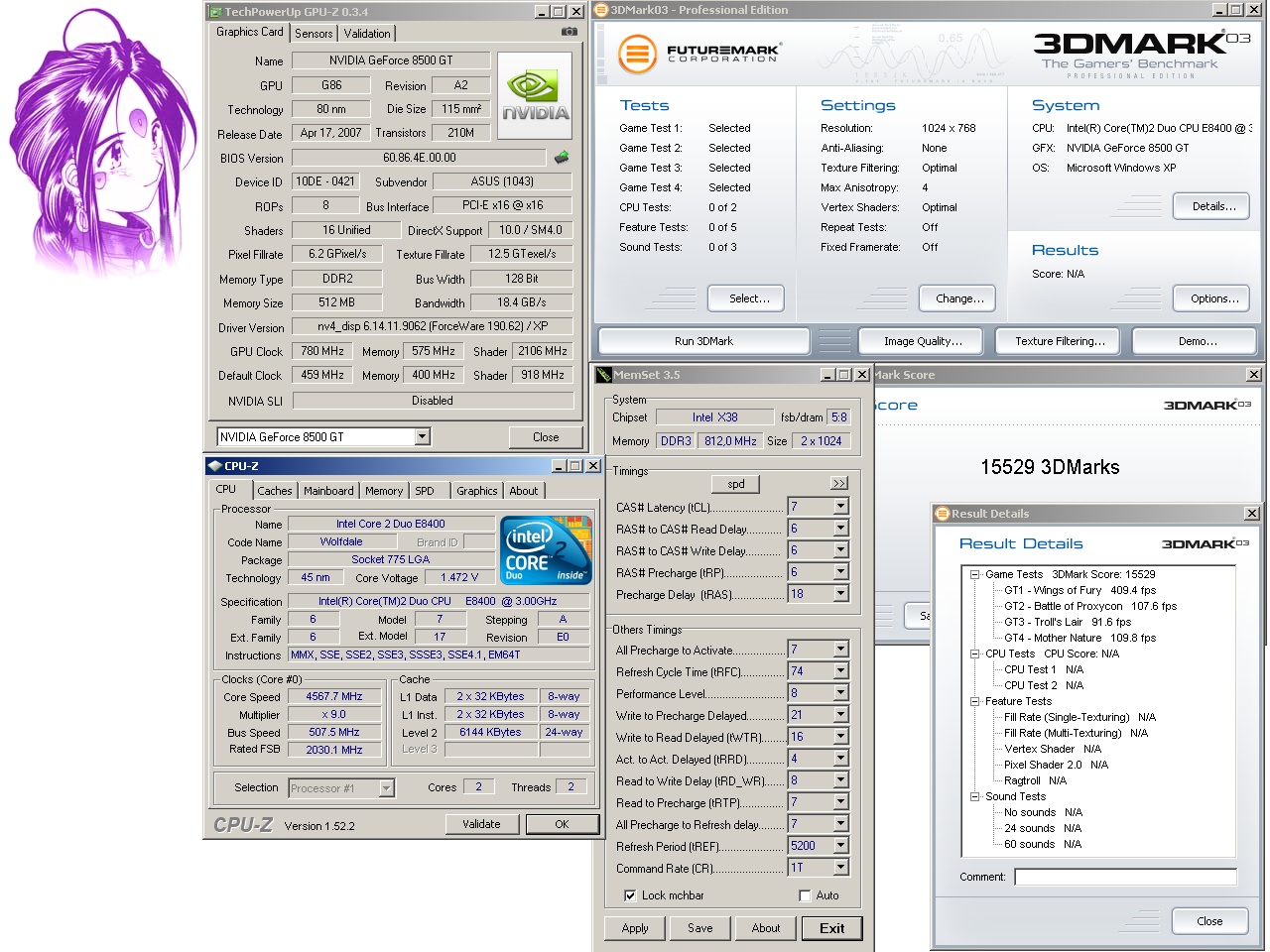Click the BIOS Version field 60.86.4E.00.00
This screenshot has width=1270, height=952.
(x=419, y=158)
